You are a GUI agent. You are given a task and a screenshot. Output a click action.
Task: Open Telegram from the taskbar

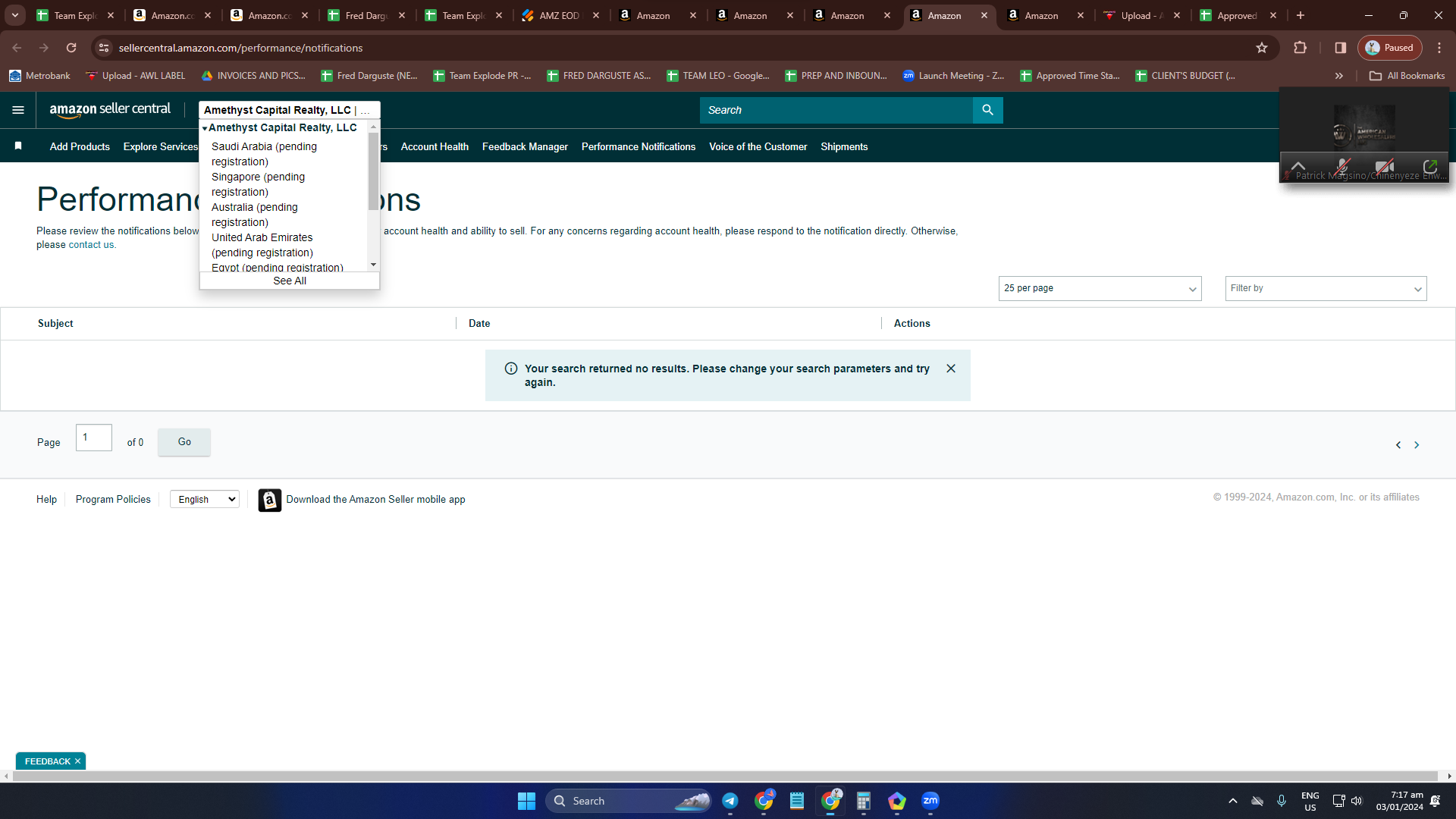(730, 801)
